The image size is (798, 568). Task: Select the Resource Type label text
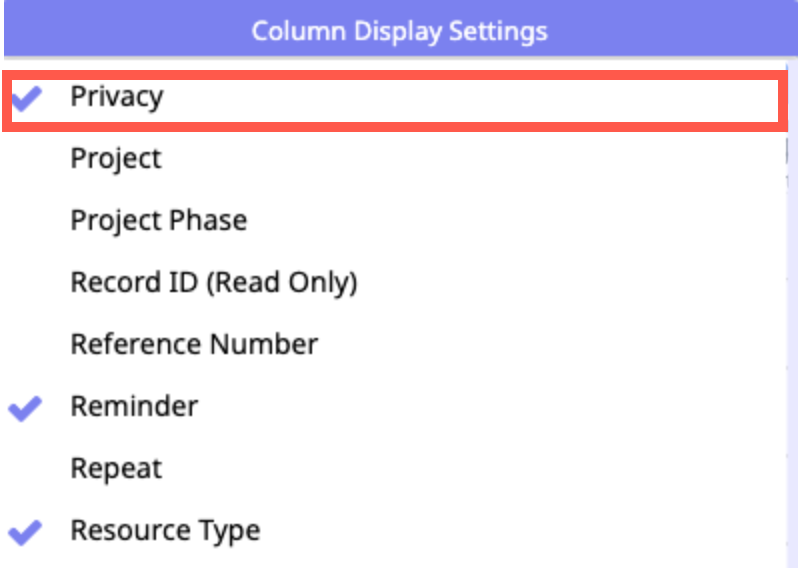click(165, 531)
